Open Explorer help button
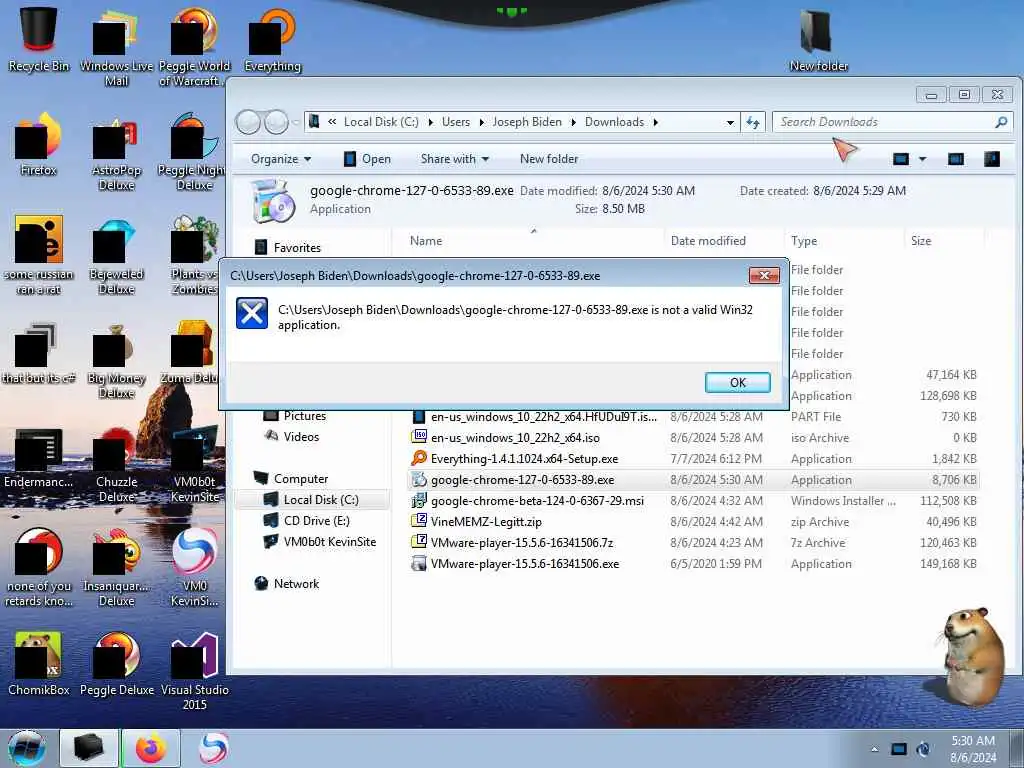Image resolution: width=1024 pixels, height=768 pixels. pyautogui.click(x=992, y=159)
